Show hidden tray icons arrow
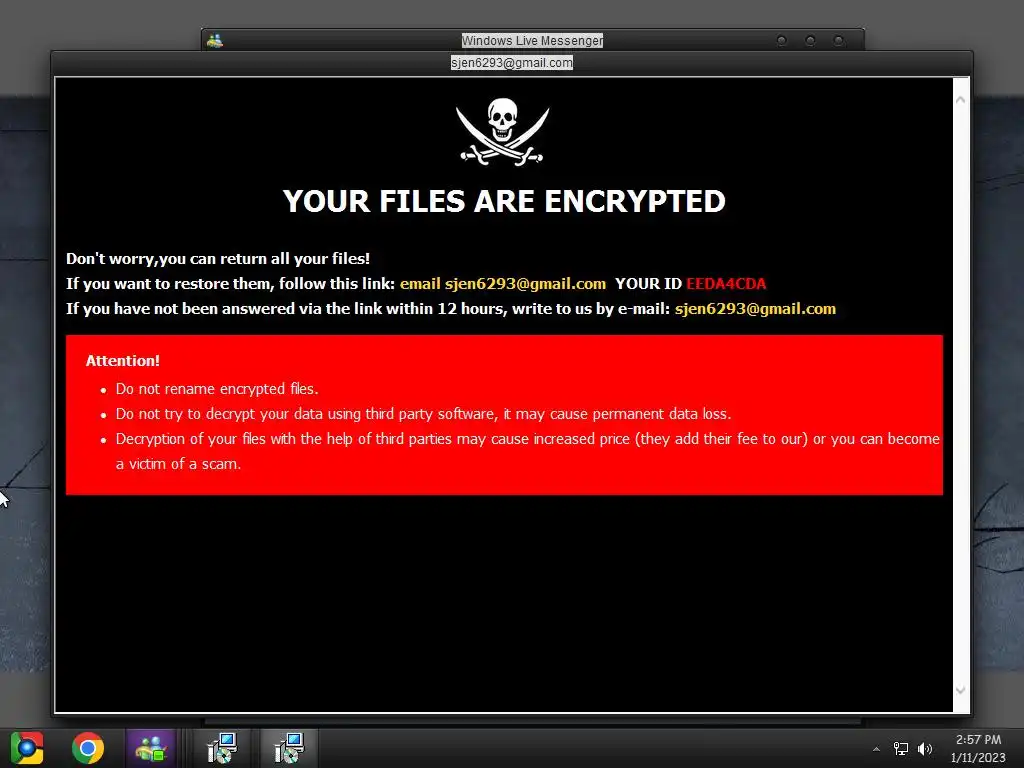The height and width of the screenshot is (768, 1024). pyautogui.click(x=876, y=749)
